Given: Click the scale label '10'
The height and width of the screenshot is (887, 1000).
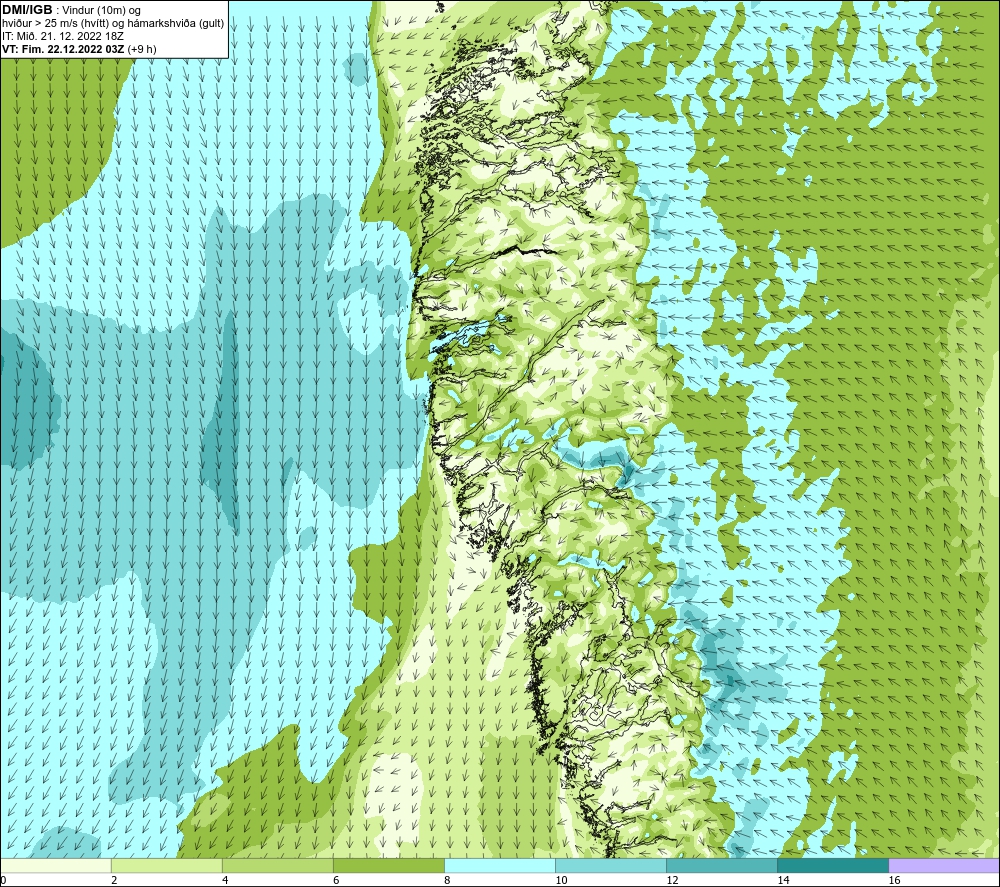Looking at the screenshot, I should 561,881.
